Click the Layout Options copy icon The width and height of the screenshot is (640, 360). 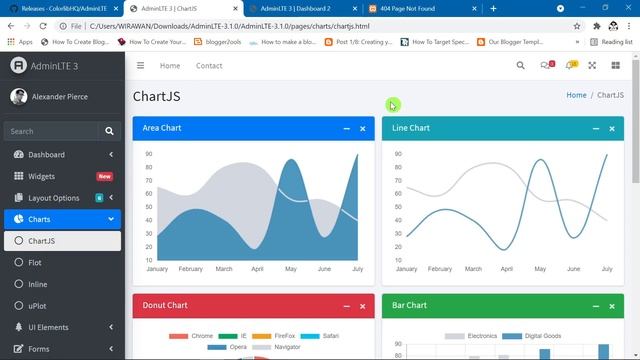(x=19, y=198)
